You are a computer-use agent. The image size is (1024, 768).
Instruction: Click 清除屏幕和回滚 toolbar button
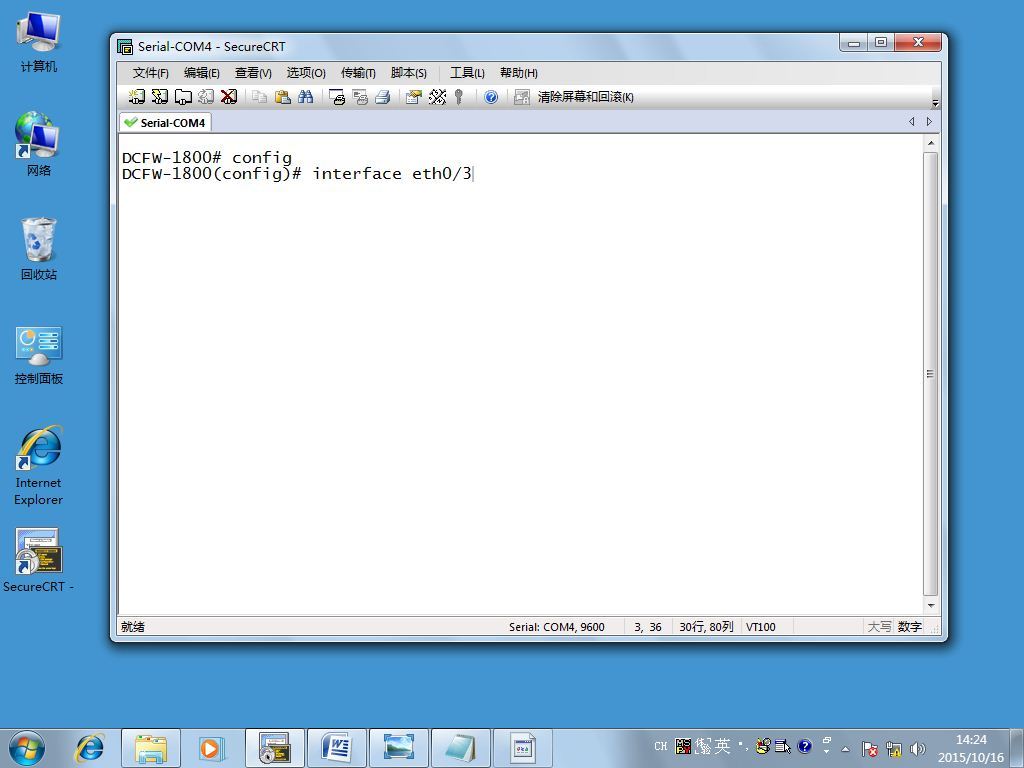pos(573,97)
